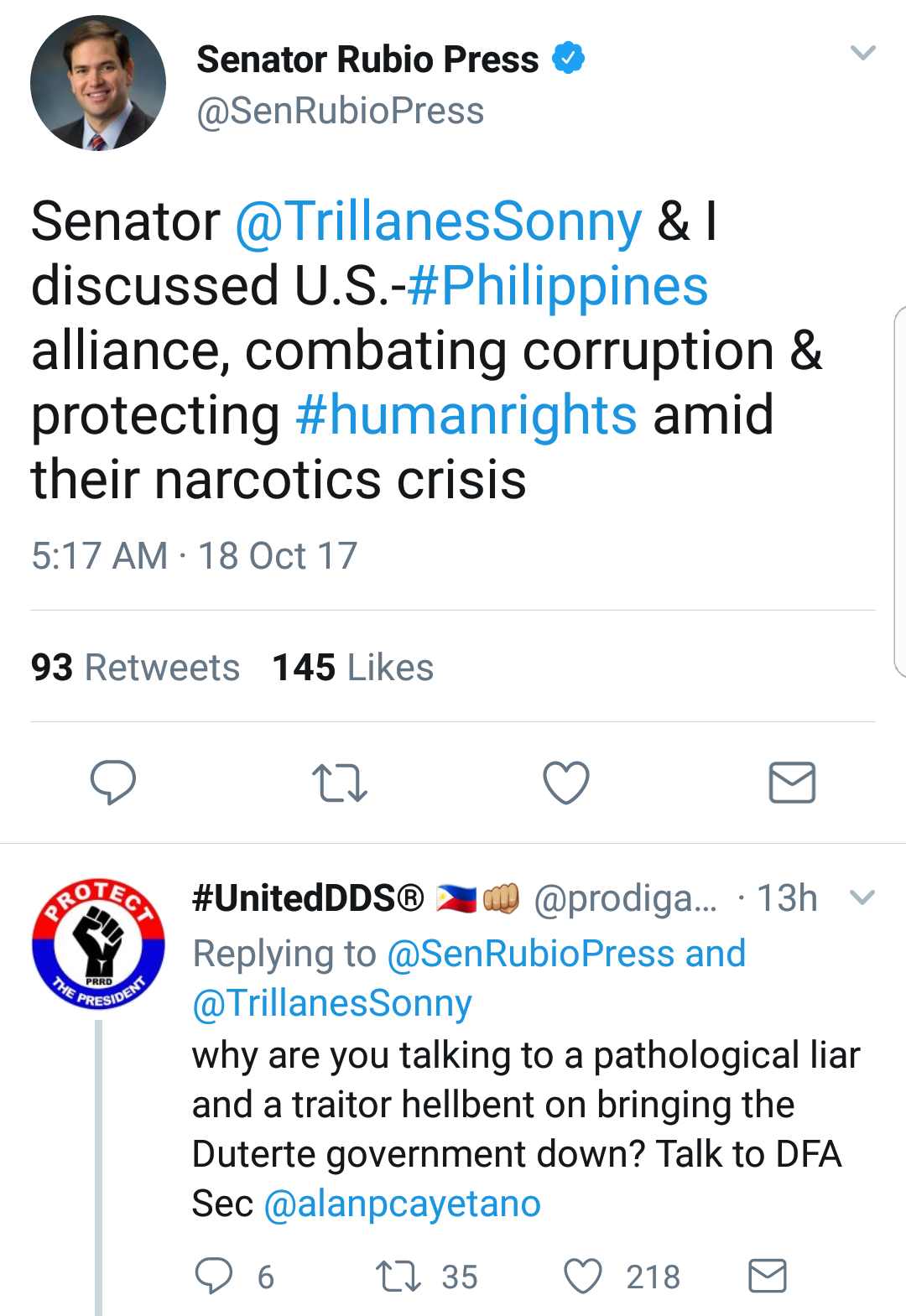Send #UnitedDDS reply via direct message icon
This screenshot has width=906, height=1316.
[x=767, y=1276]
